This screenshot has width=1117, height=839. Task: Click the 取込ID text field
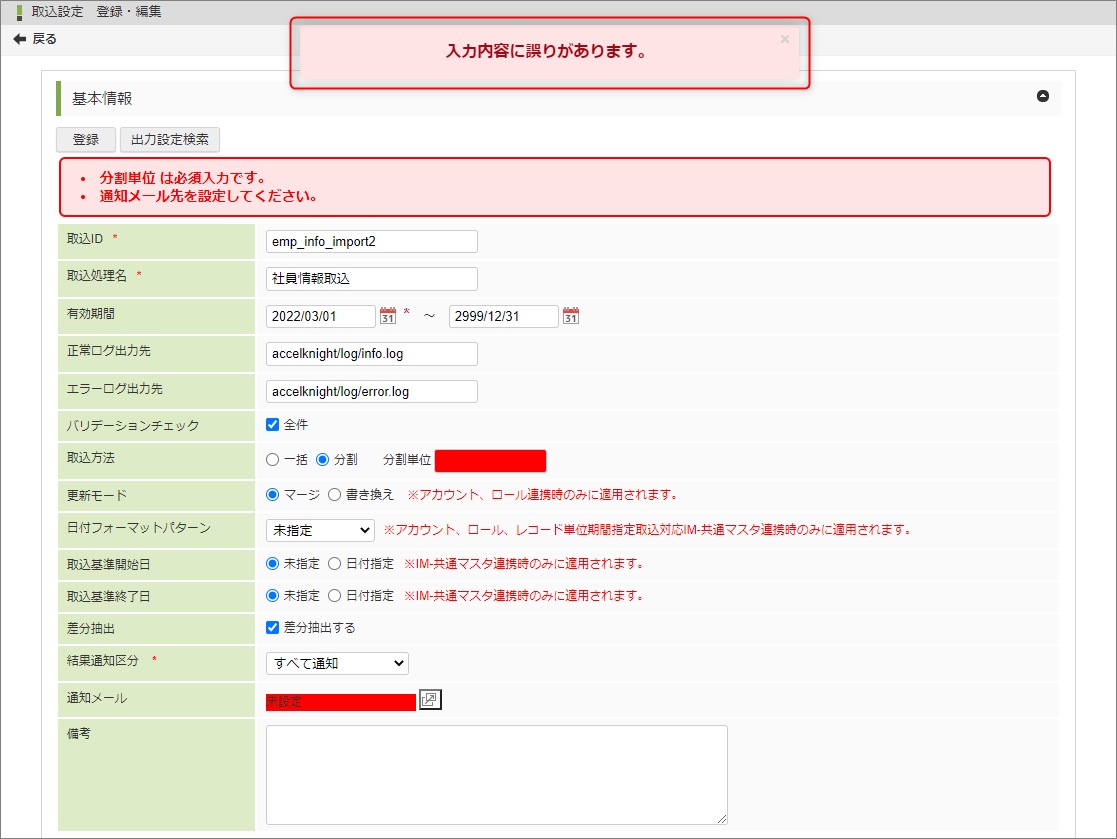(371, 241)
